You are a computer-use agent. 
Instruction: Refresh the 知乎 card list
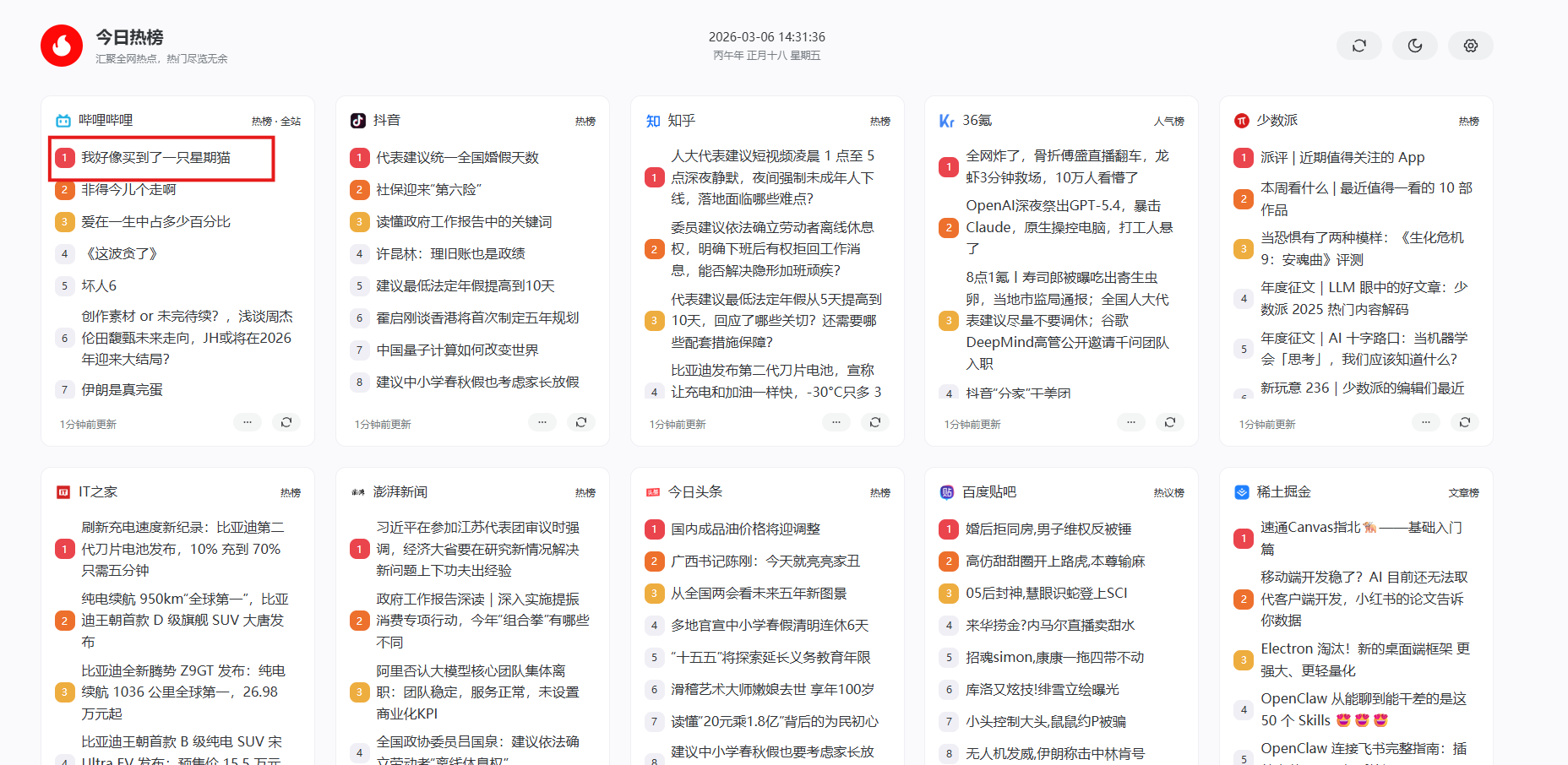(875, 421)
